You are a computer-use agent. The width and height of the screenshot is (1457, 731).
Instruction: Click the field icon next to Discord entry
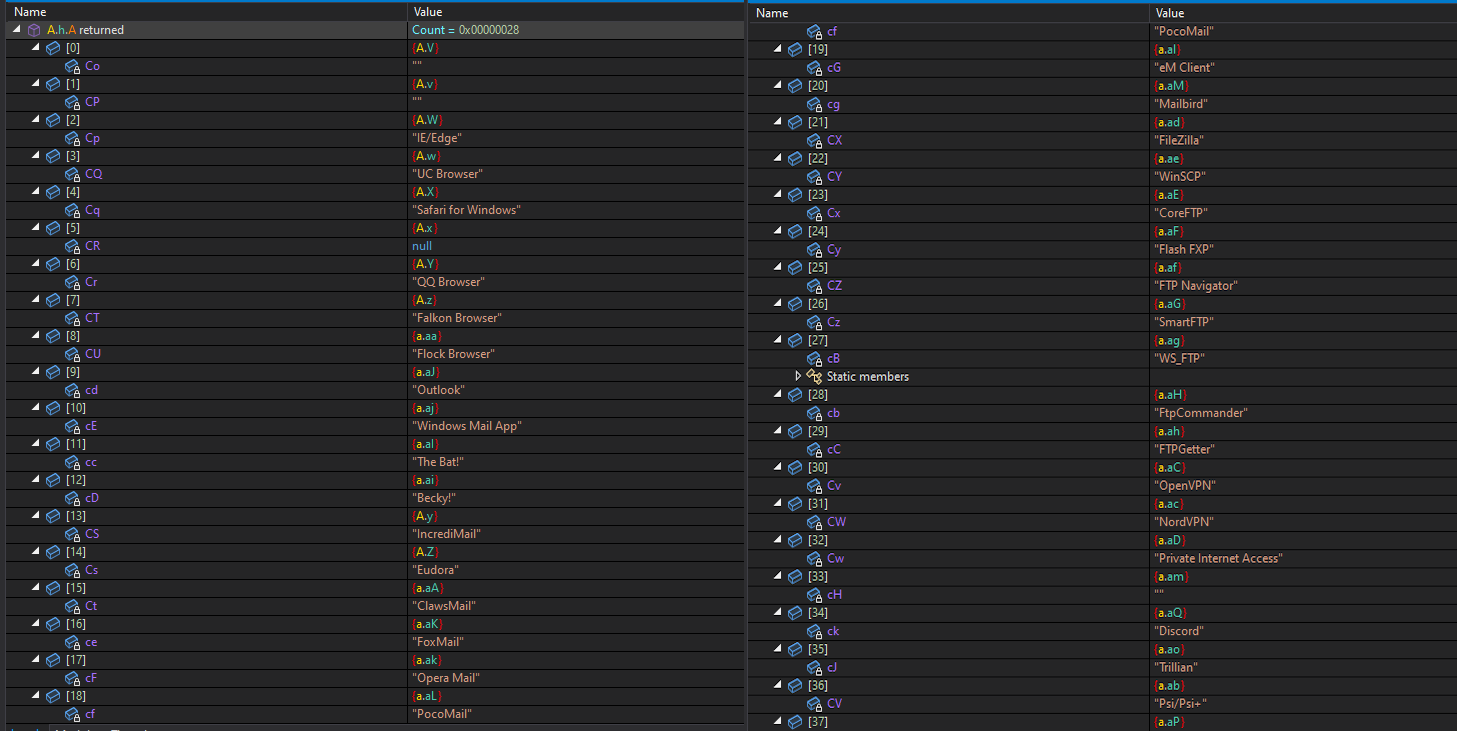(814, 631)
